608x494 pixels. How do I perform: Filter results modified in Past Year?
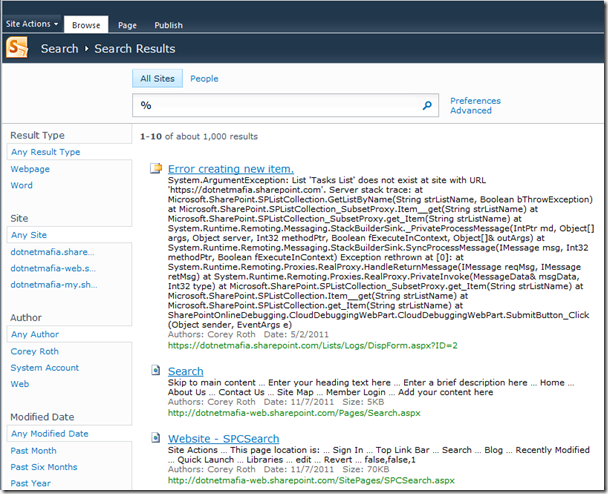pos(31,483)
